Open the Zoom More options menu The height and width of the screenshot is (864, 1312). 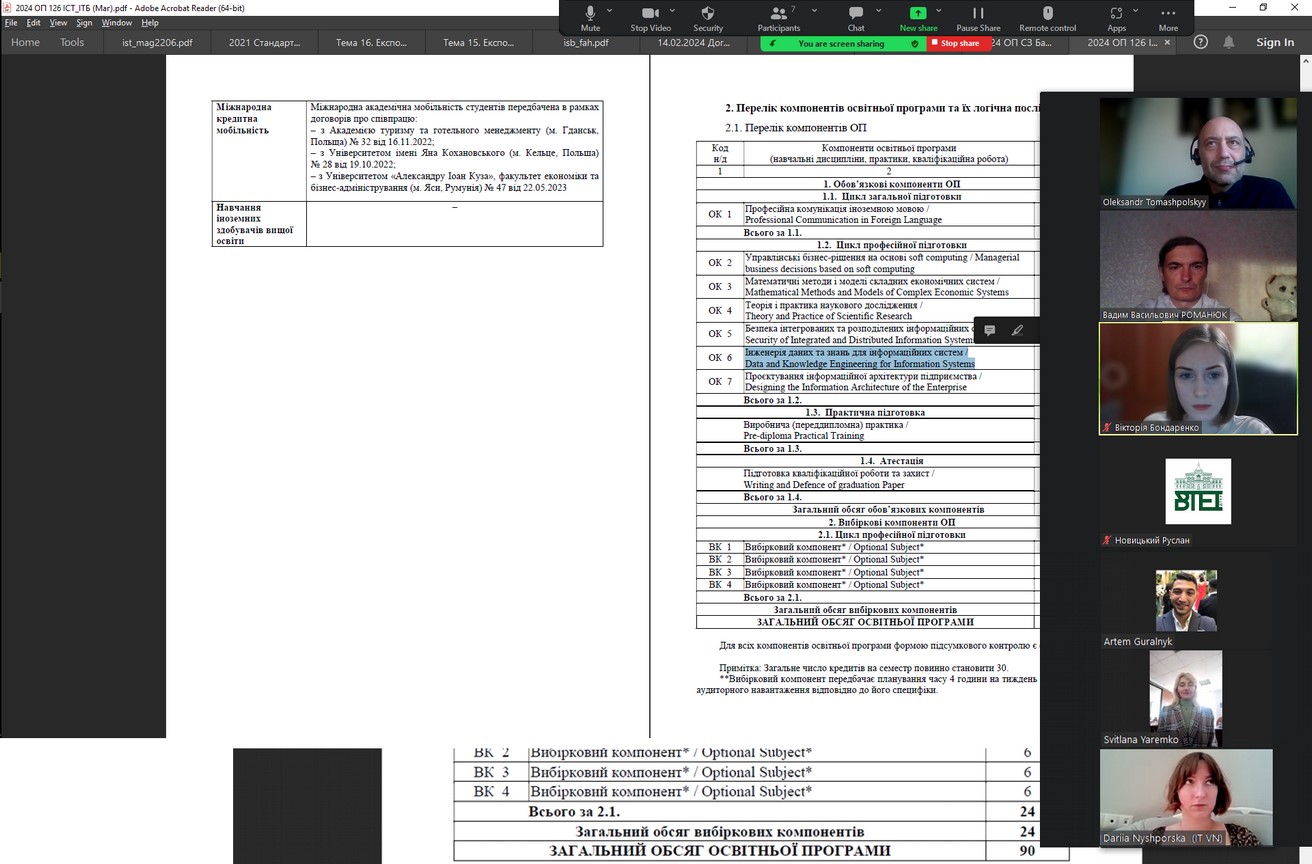click(1168, 14)
